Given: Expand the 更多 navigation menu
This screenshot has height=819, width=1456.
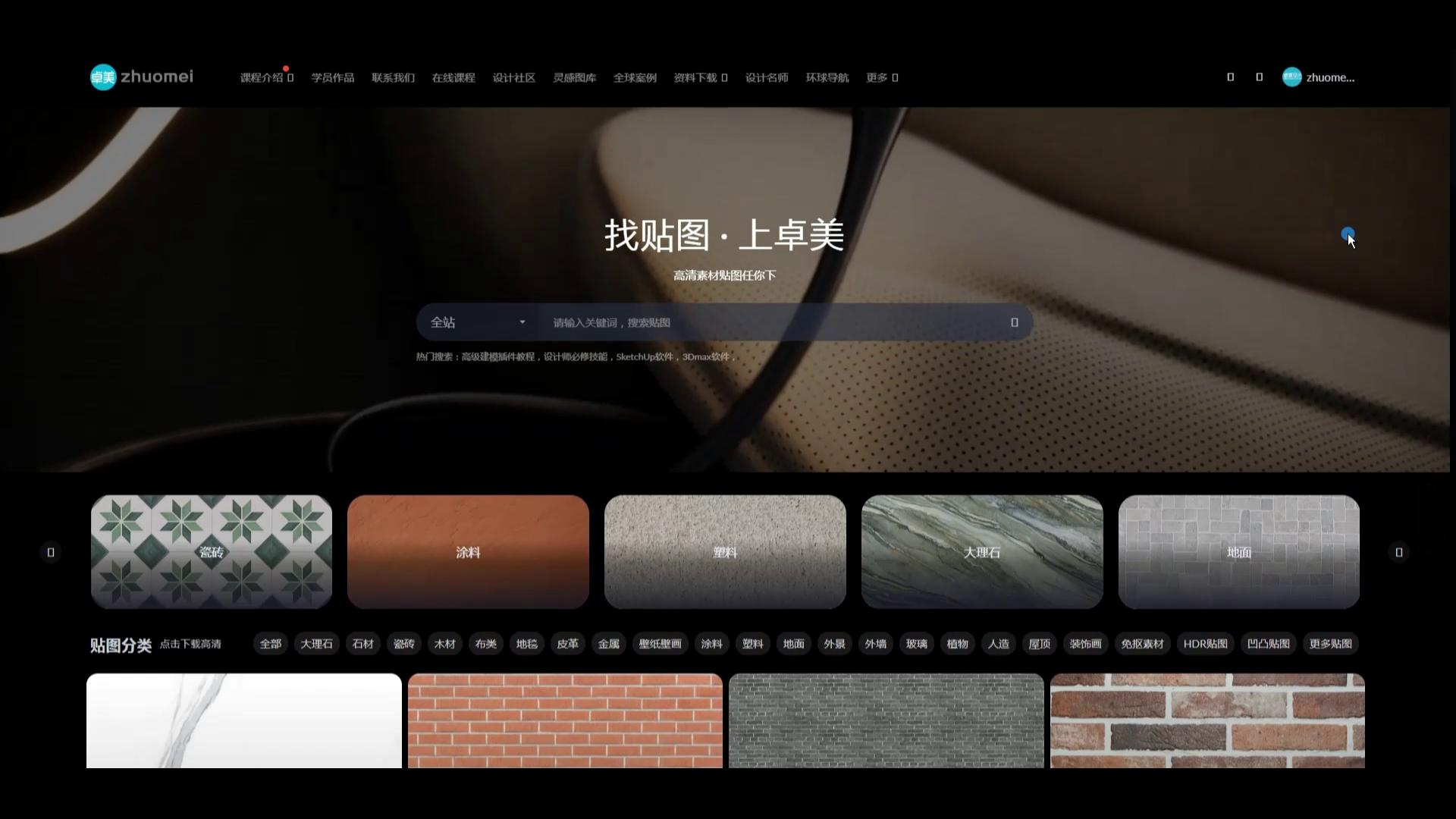Looking at the screenshot, I should click(x=881, y=78).
